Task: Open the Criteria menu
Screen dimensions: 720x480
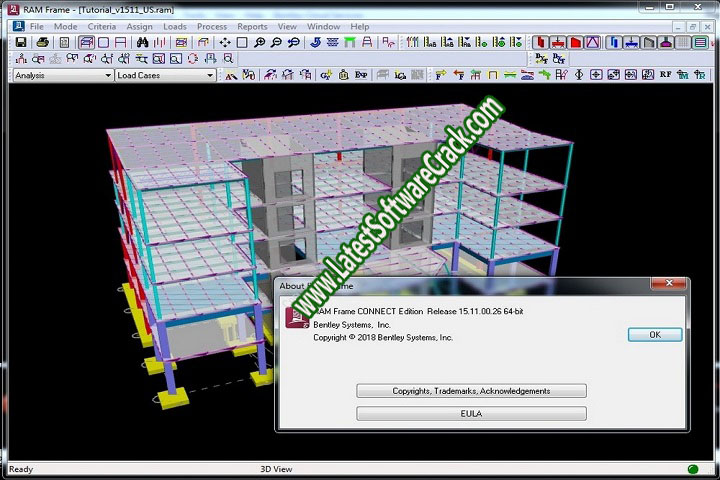Action: (x=102, y=27)
